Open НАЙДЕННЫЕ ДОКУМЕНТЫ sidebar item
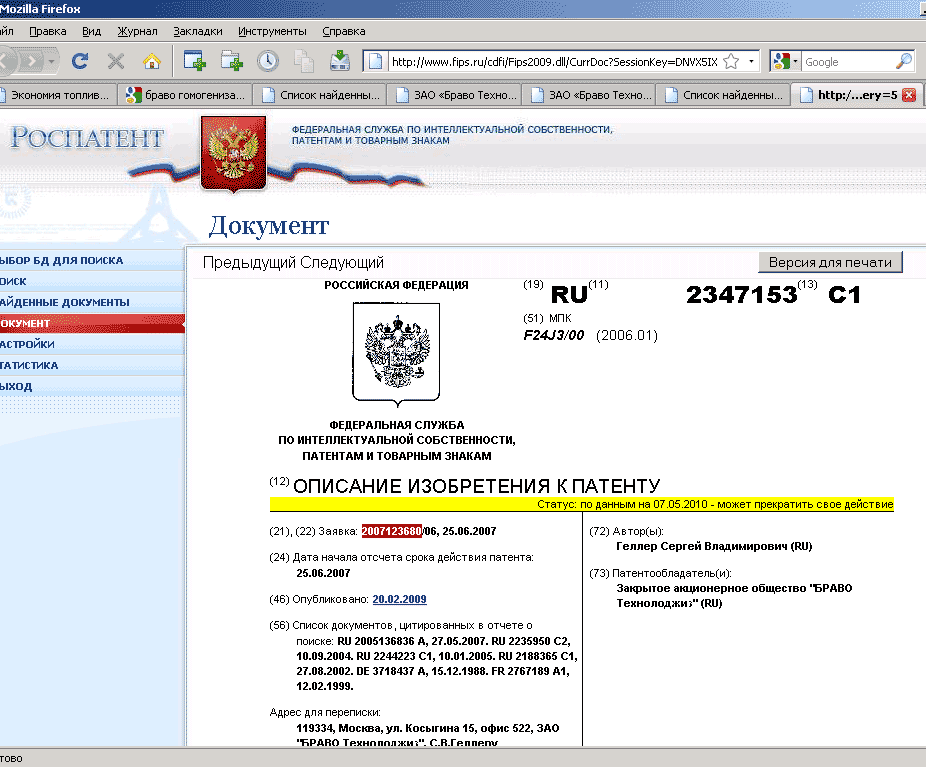The image size is (926, 768). 92,302
